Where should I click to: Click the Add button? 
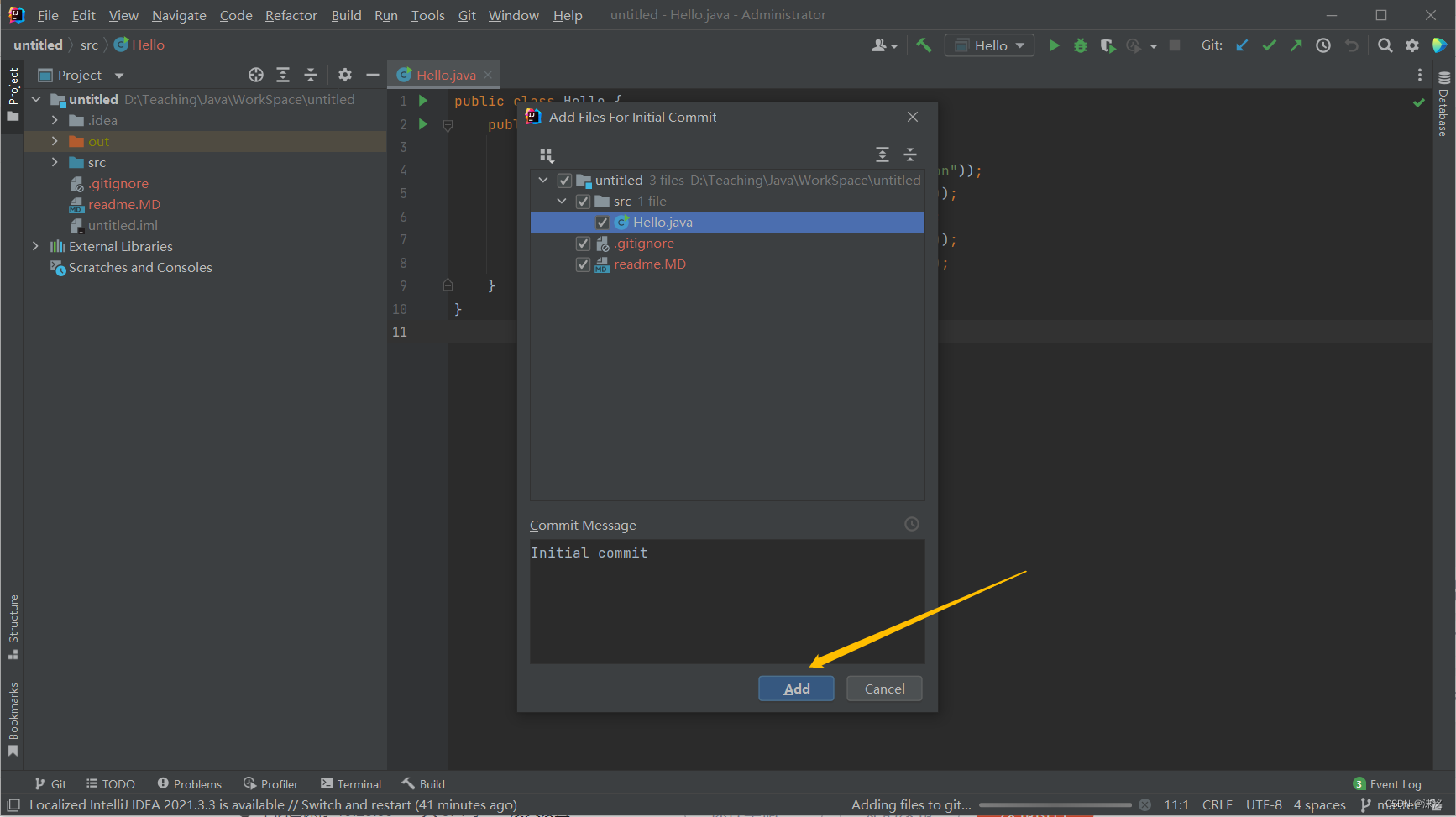[x=796, y=689]
